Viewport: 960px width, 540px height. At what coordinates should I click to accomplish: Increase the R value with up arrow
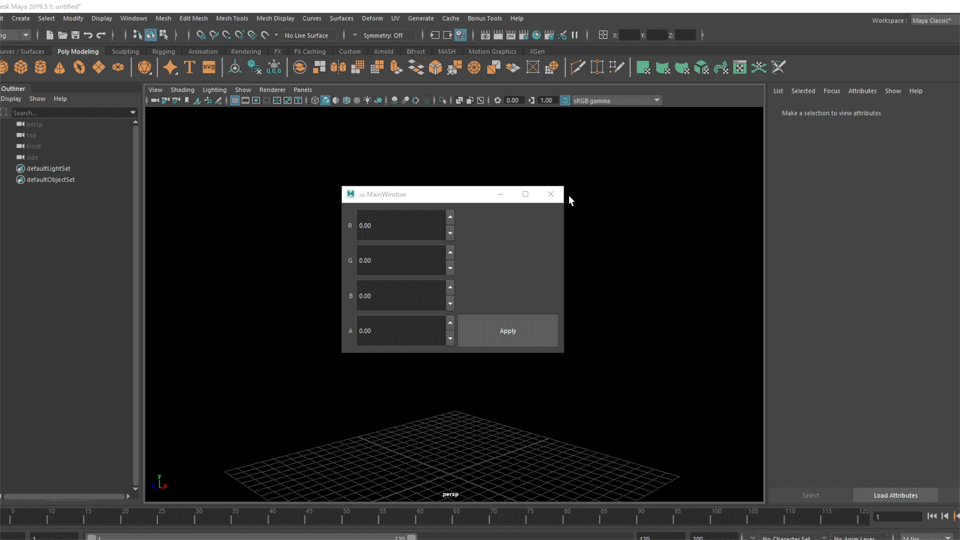450,217
